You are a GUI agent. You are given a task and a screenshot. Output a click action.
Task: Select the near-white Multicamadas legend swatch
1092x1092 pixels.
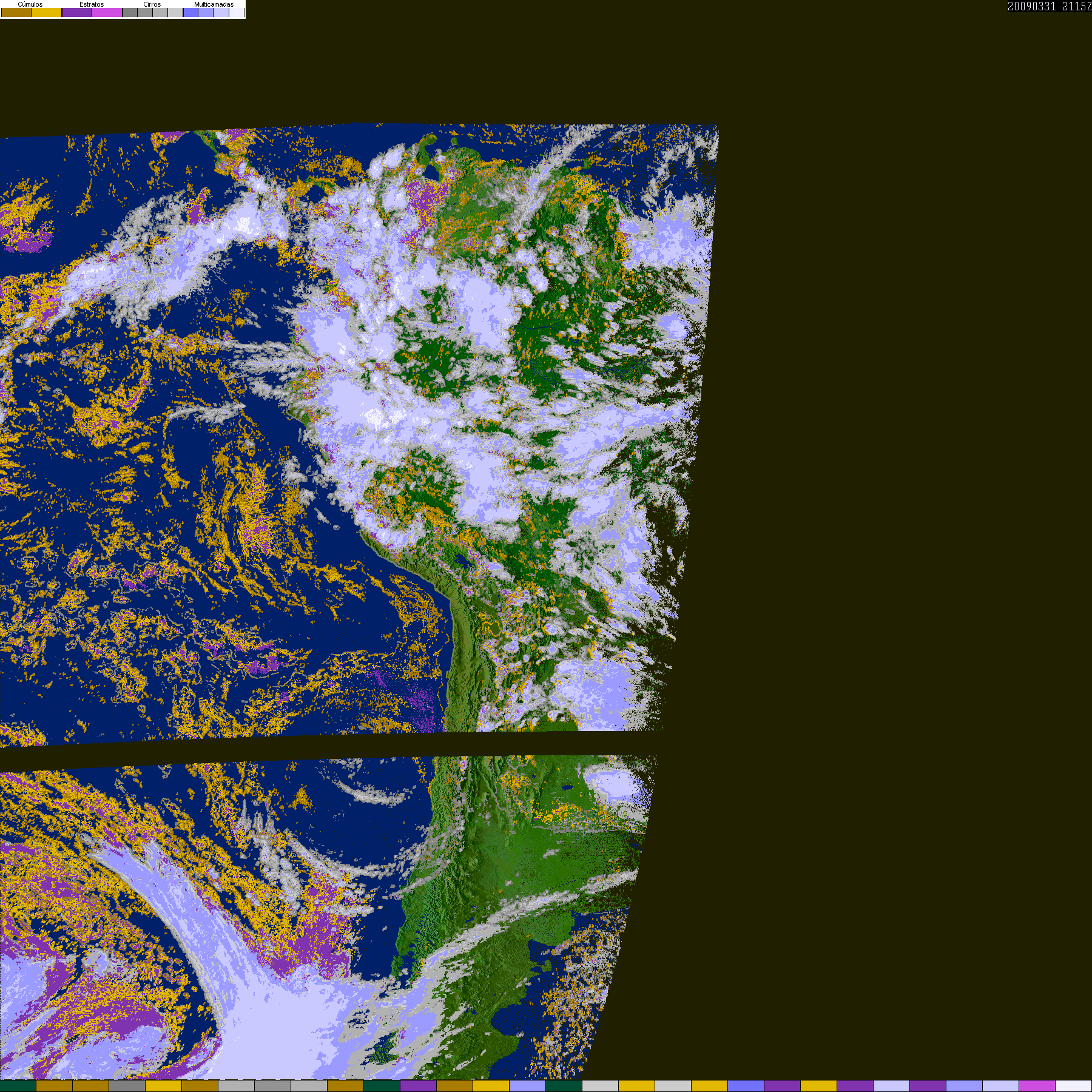pyautogui.click(x=237, y=12)
